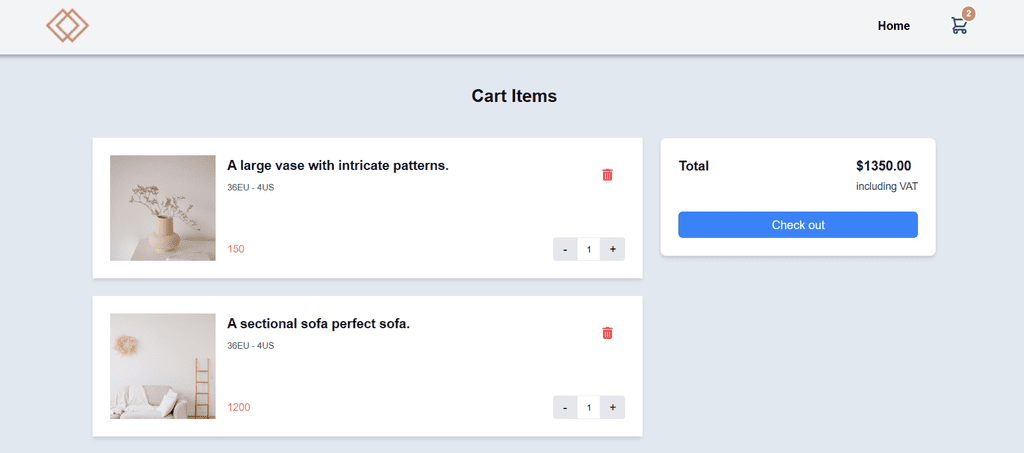Click the vase quantity input field
Image resolution: width=1024 pixels, height=453 pixels.
coord(589,249)
